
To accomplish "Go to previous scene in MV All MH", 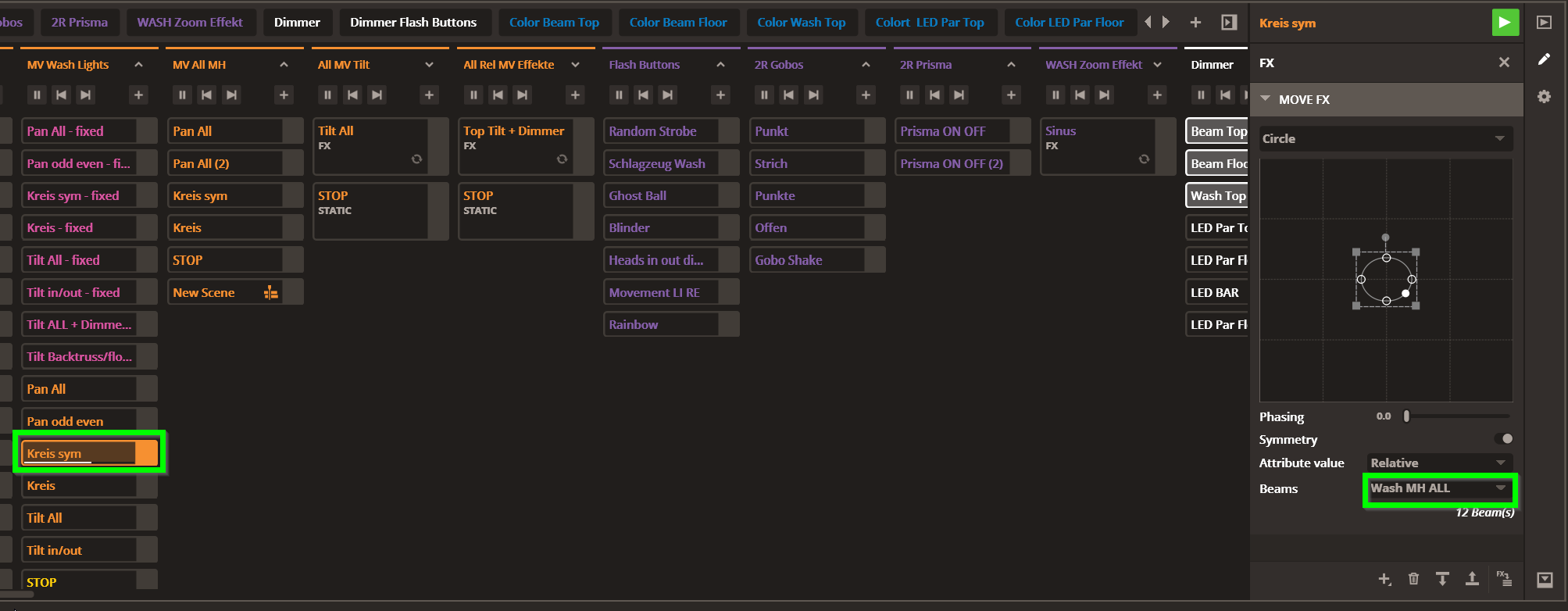I will tap(206, 95).
